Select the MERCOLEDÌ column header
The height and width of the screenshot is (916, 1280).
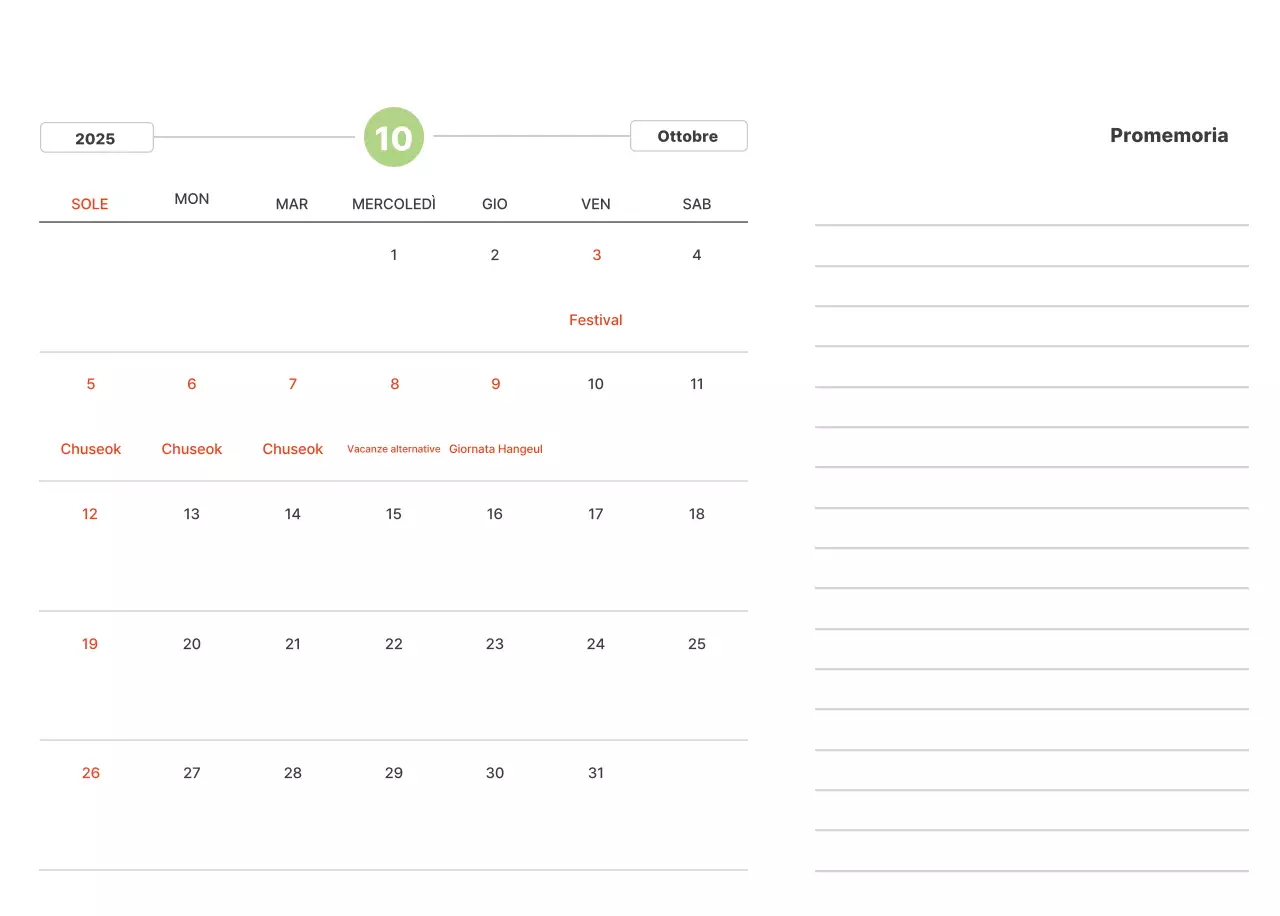(x=394, y=204)
